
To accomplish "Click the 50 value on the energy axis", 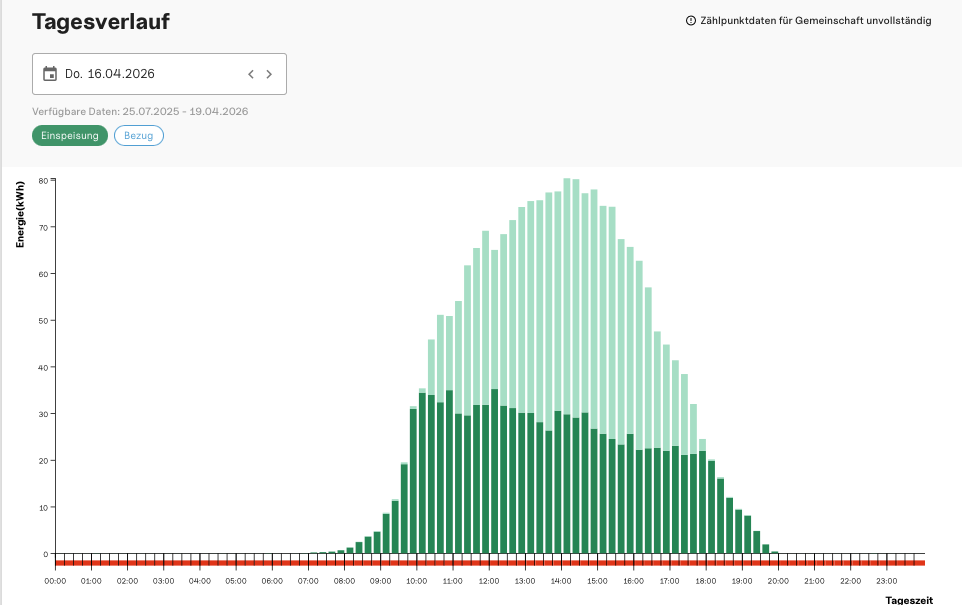I will (43, 321).
